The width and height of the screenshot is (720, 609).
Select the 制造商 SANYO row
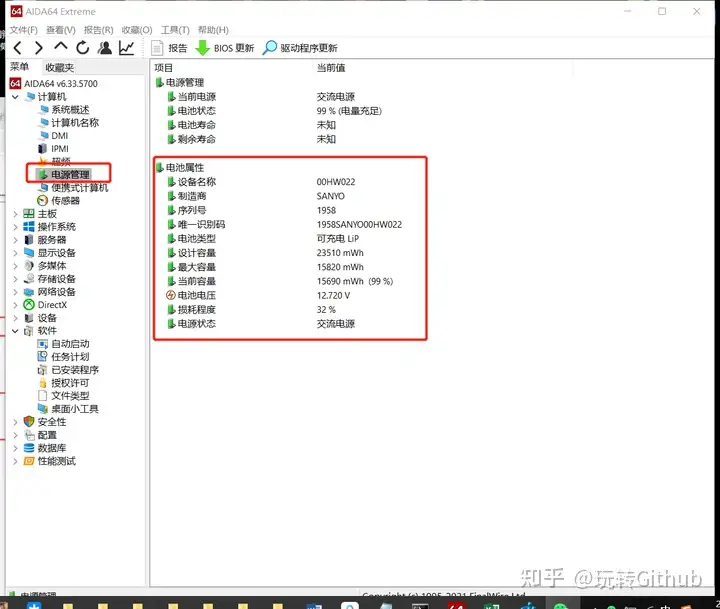tap(256, 196)
